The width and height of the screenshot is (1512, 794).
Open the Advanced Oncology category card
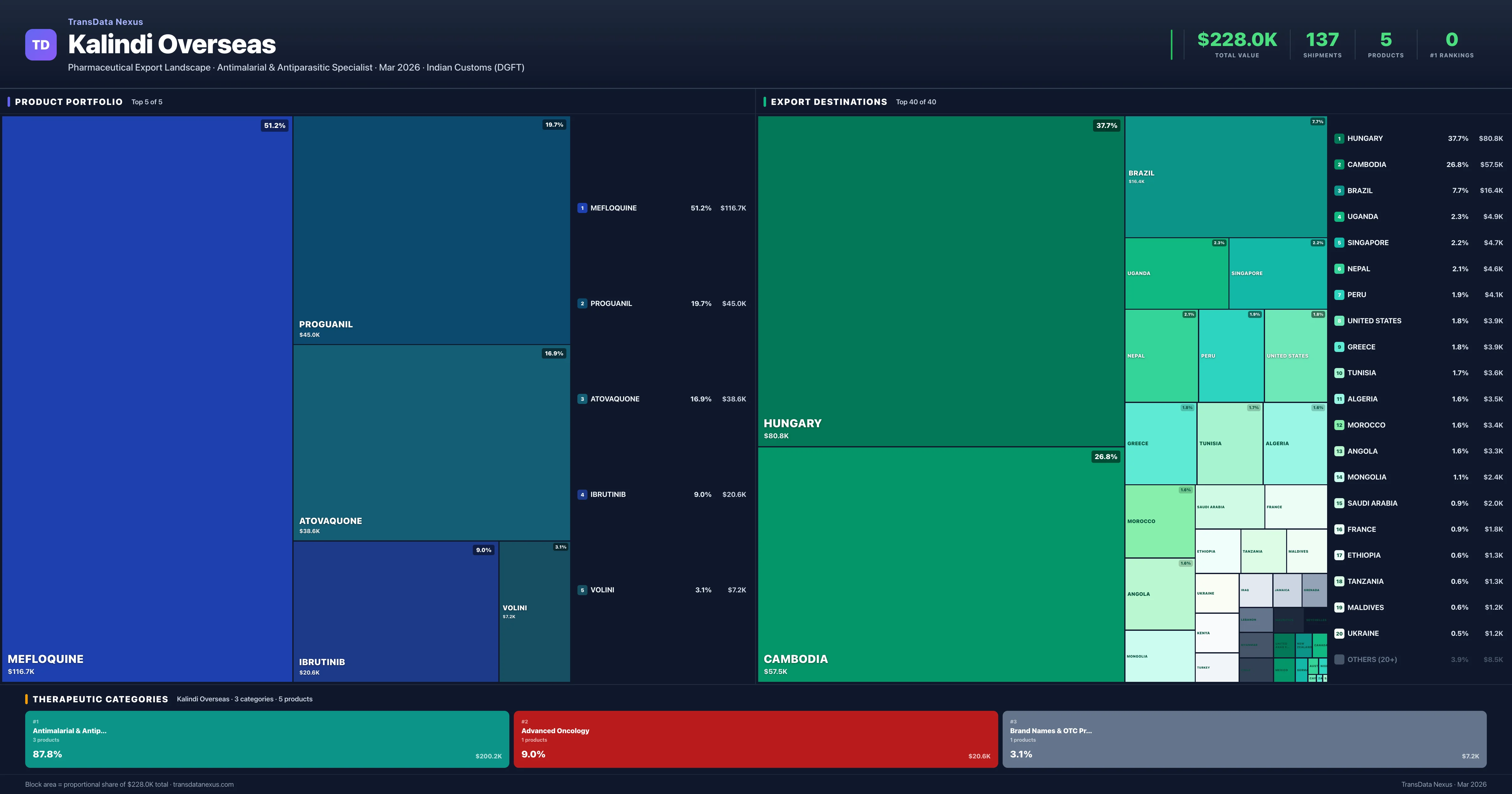[x=755, y=739]
